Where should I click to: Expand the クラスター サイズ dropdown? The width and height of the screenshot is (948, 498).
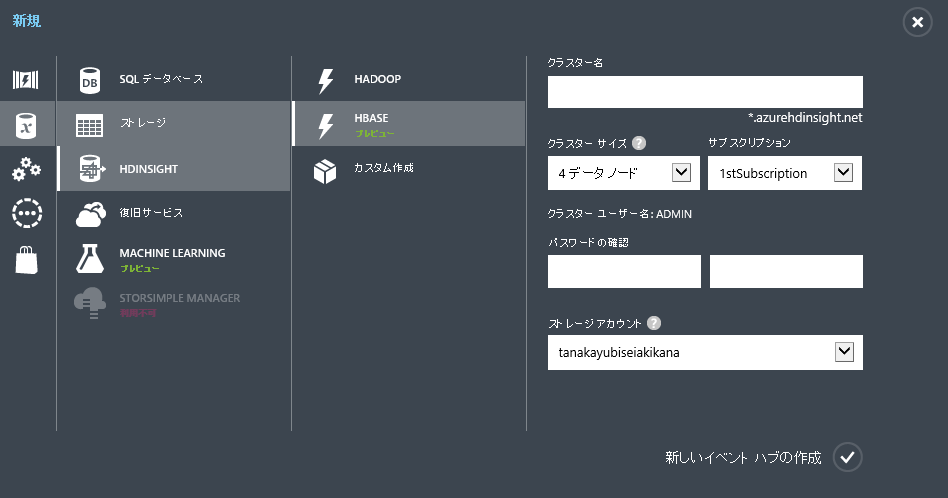point(681,173)
